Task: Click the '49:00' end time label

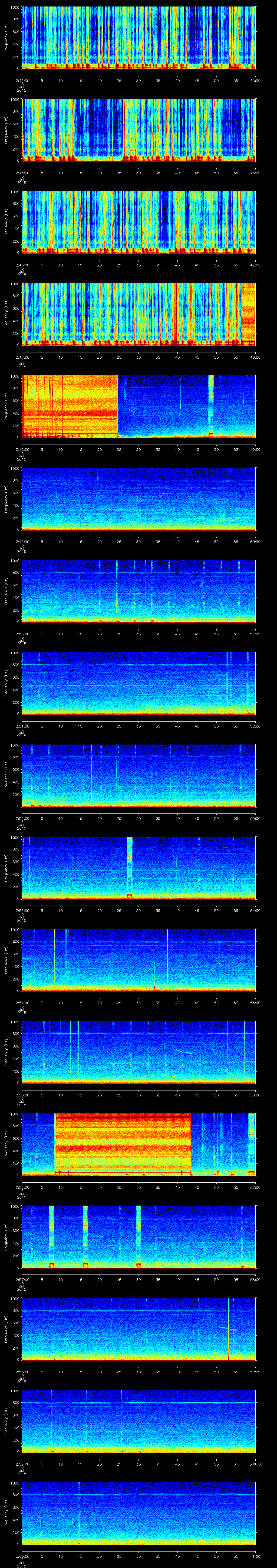Action: [256, 449]
